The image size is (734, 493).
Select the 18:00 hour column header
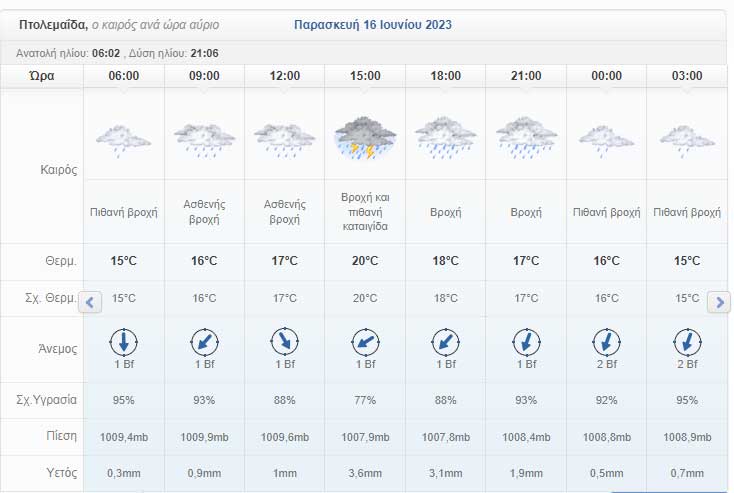click(x=446, y=76)
